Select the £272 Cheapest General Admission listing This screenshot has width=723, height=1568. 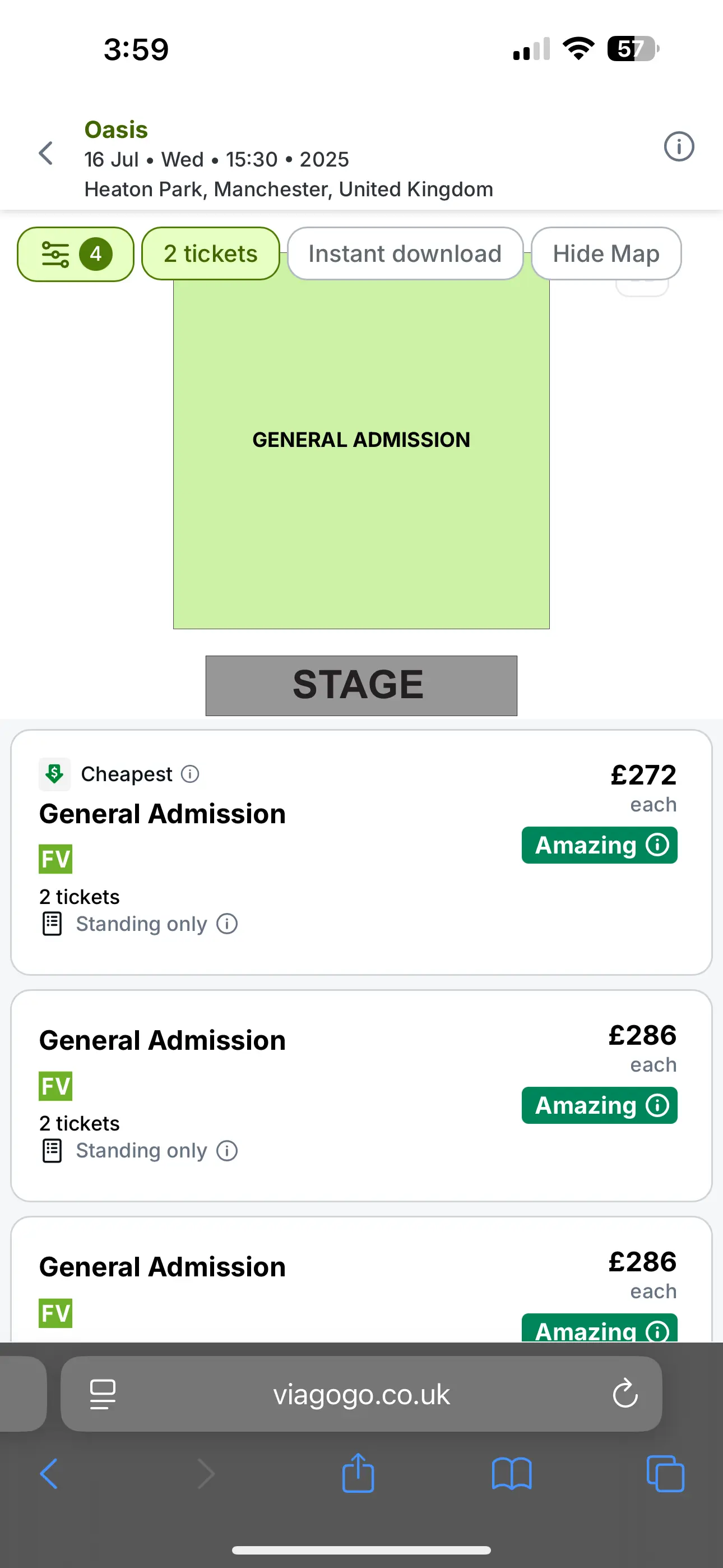coord(361,852)
